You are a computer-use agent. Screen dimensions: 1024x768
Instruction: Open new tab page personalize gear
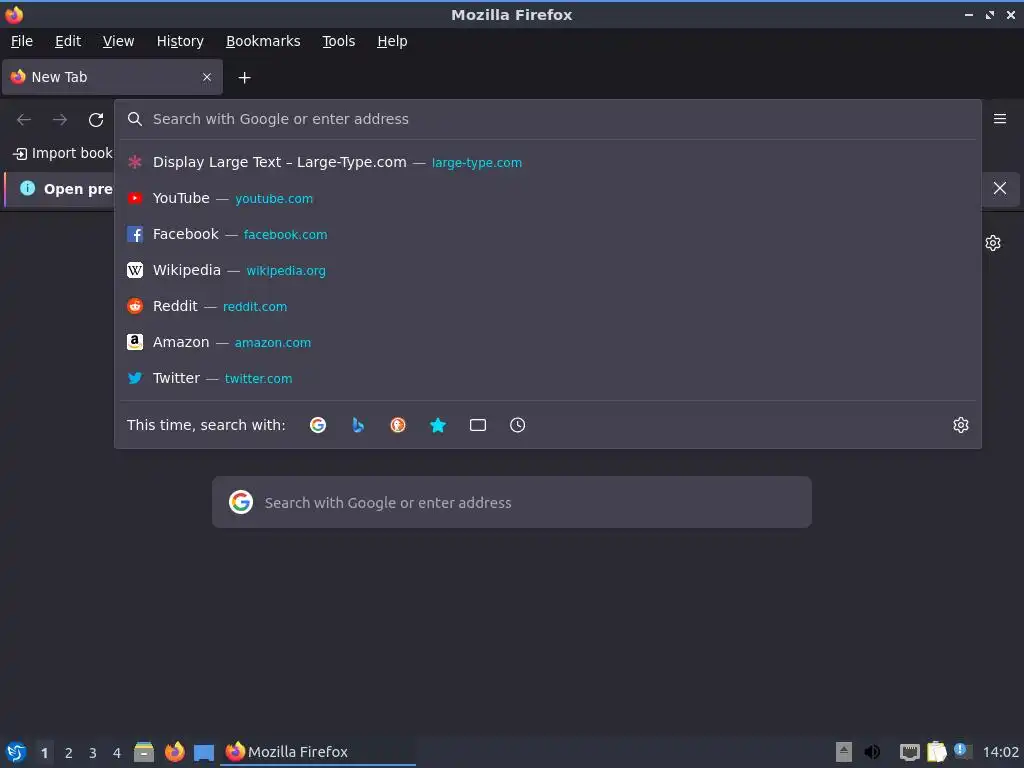993,243
